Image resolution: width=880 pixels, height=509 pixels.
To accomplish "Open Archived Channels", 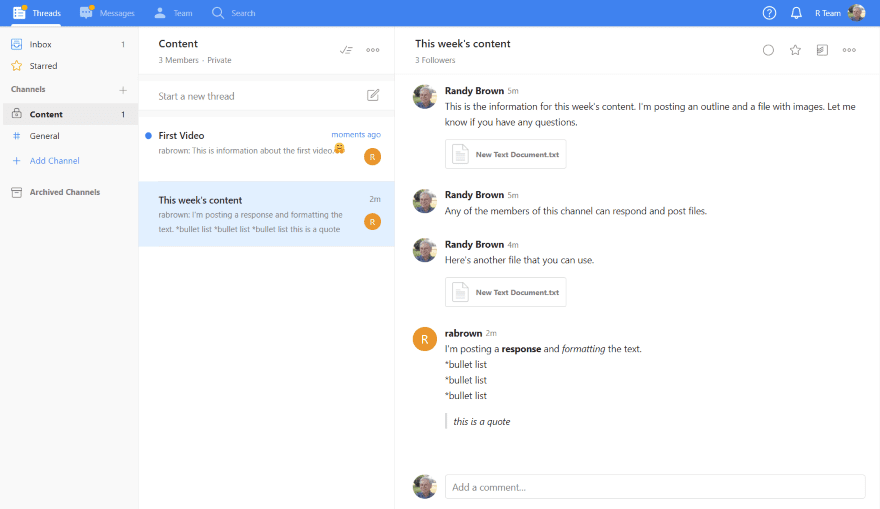I will [x=64, y=192].
